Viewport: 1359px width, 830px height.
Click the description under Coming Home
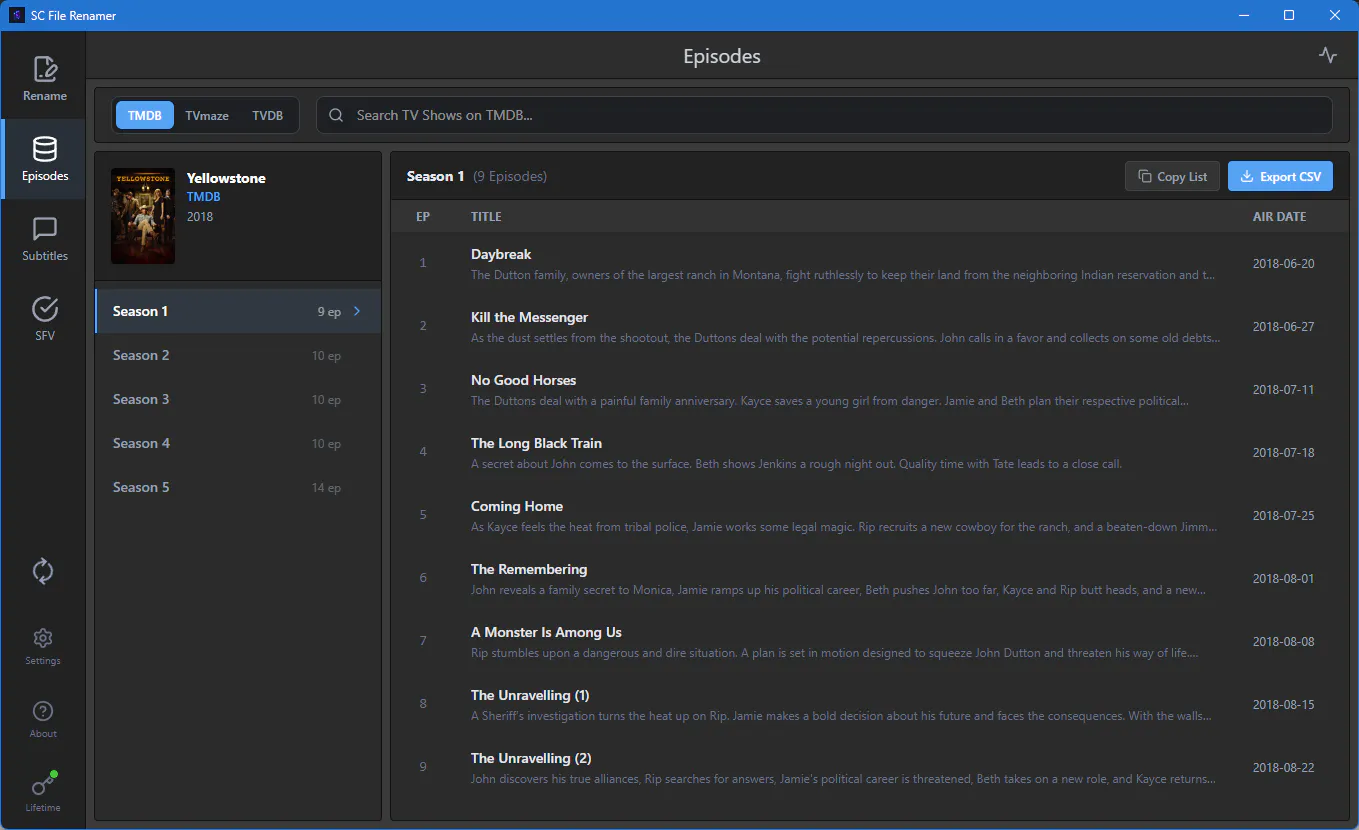pos(844,527)
